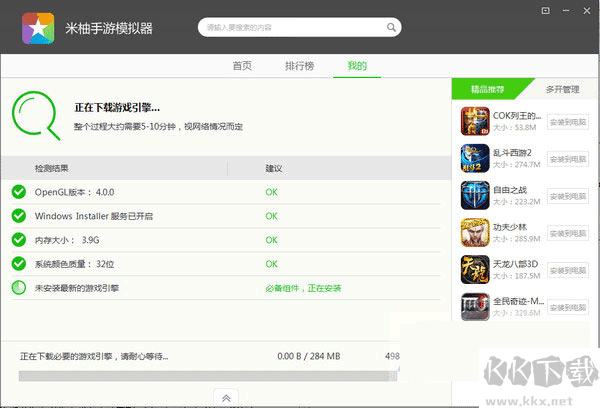The height and width of the screenshot is (408, 600).
Task: Click the 米柚手游模拟器 title text
Action: [109, 28]
